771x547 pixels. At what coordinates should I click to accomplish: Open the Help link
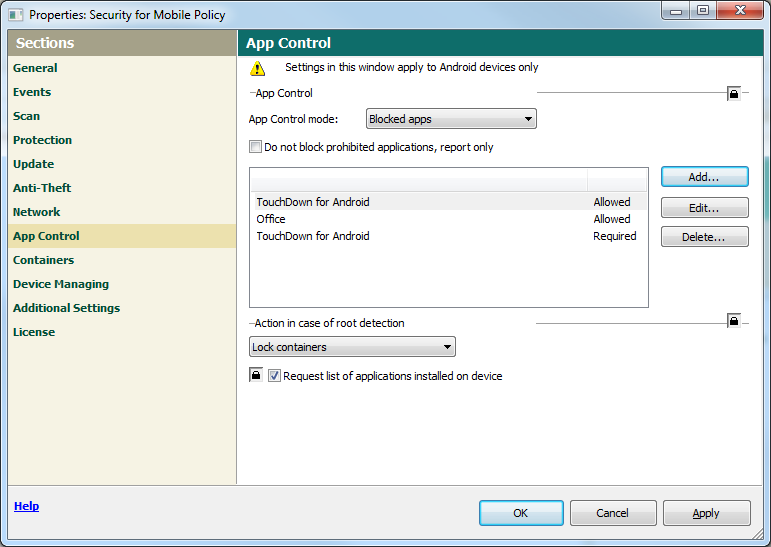click(27, 506)
